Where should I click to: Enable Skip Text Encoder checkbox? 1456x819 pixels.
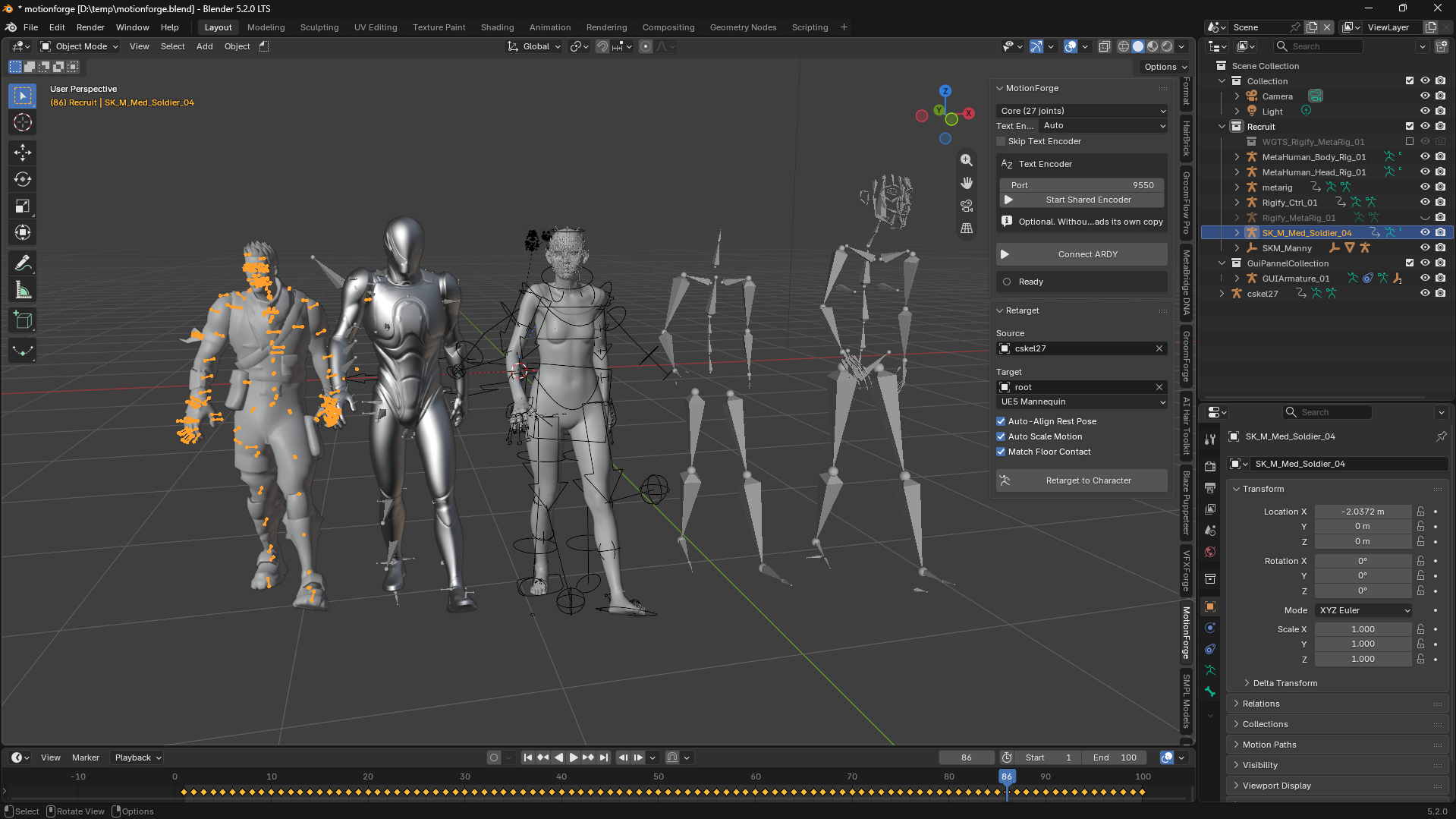point(1001,141)
